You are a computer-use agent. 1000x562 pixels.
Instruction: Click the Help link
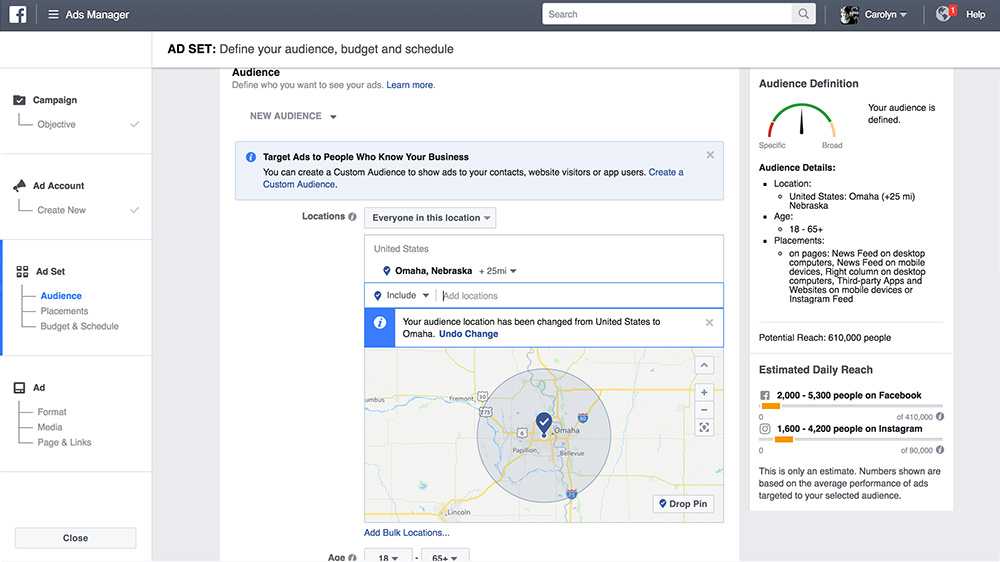975,14
